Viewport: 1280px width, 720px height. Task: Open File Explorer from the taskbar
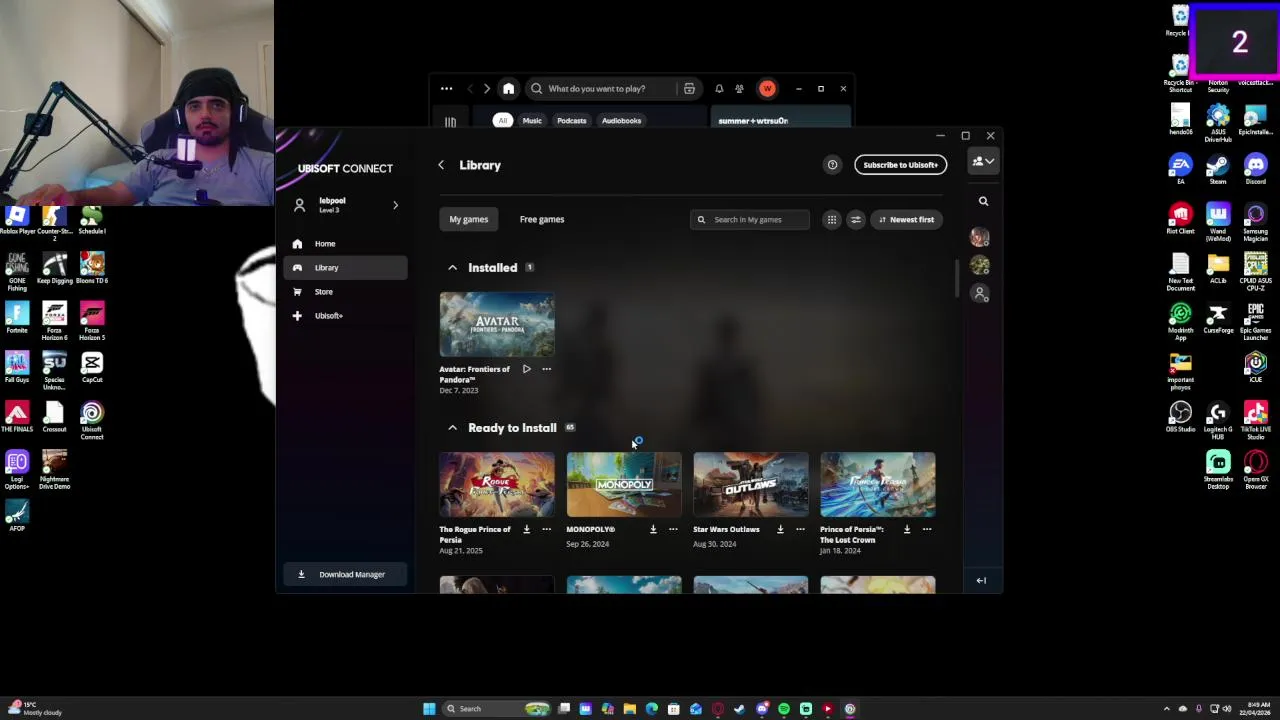pyautogui.click(x=629, y=709)
